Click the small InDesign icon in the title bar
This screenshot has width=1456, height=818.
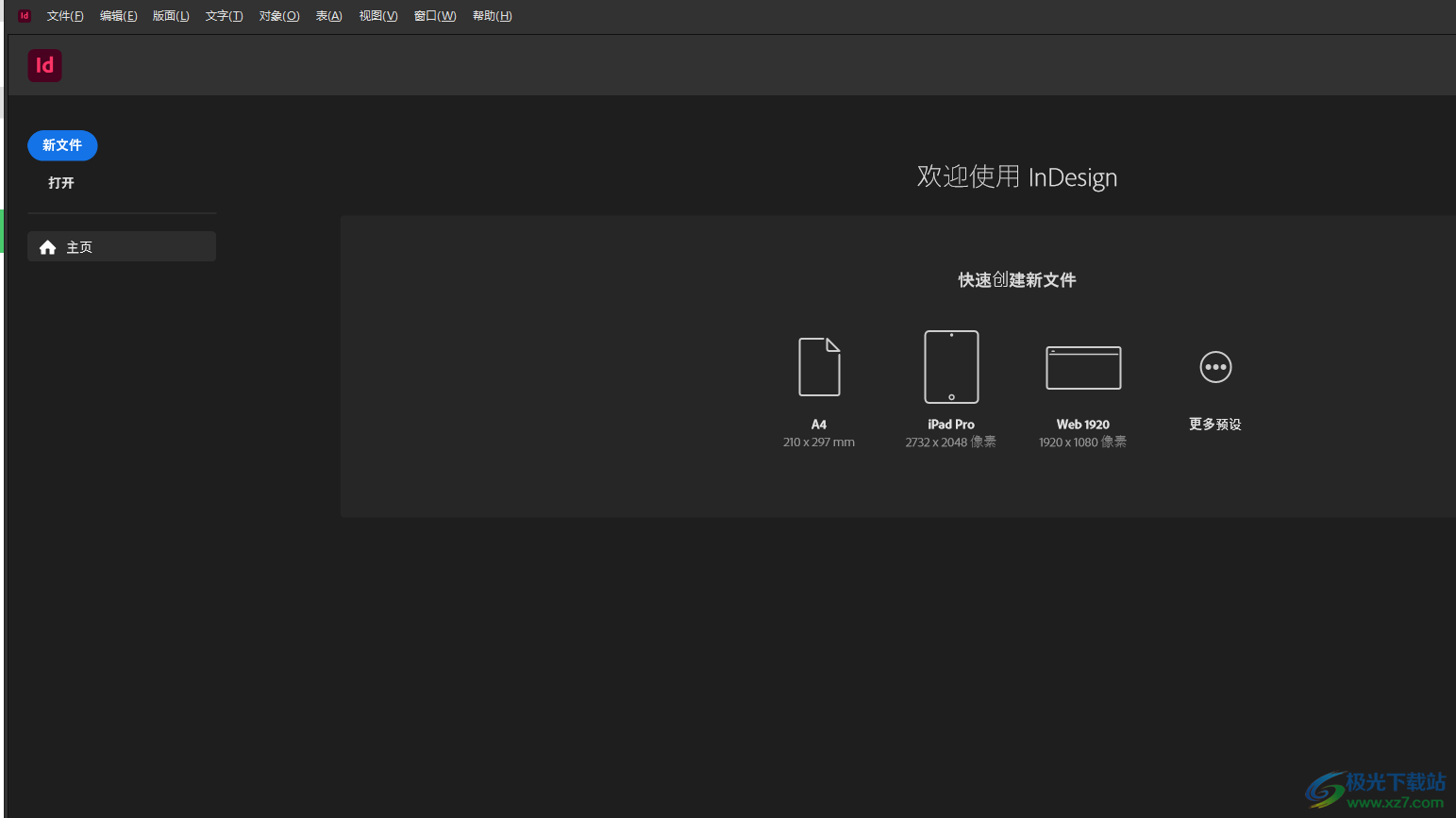pos(25,15)
